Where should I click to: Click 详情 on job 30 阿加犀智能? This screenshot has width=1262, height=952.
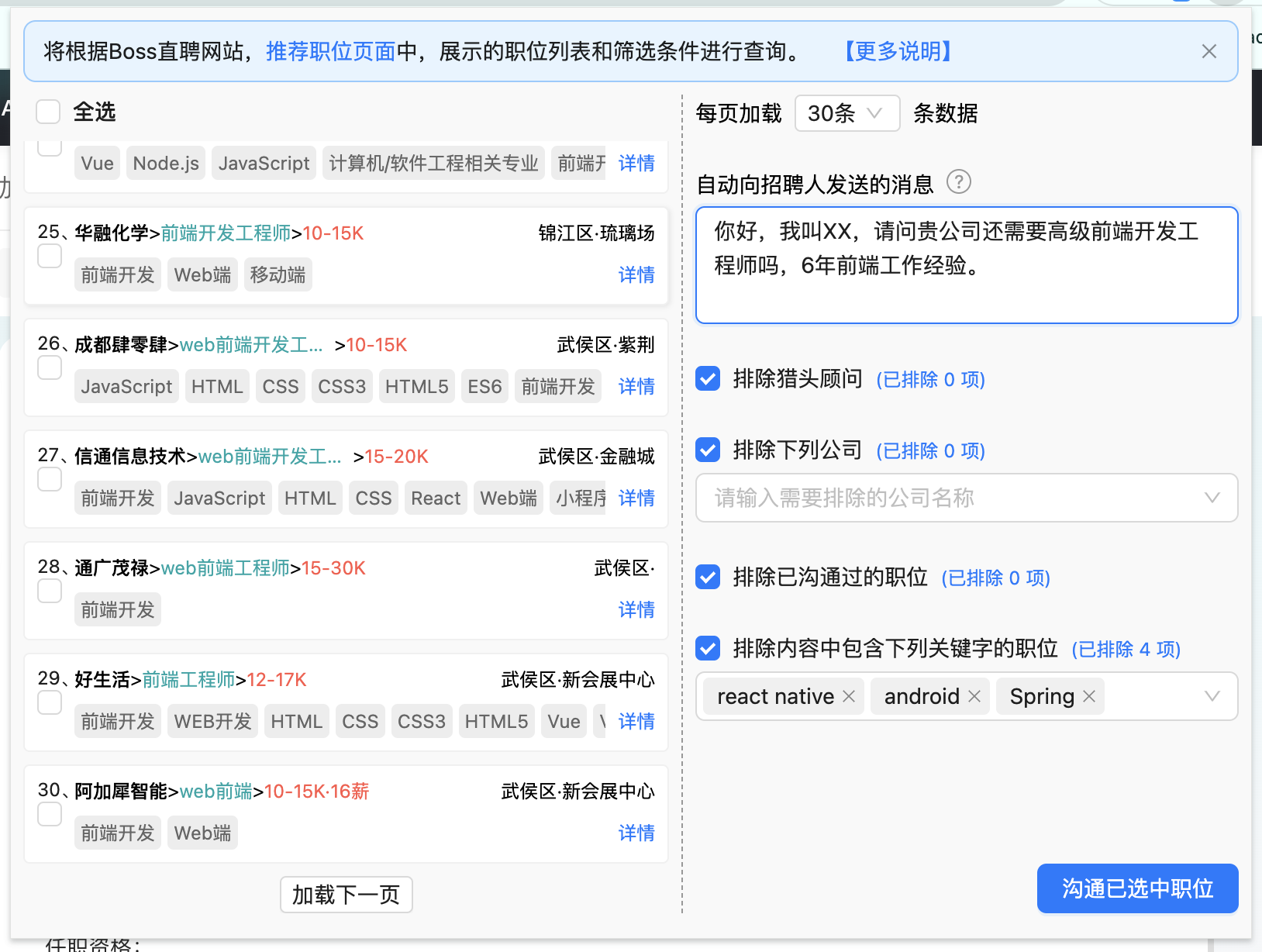636,833
